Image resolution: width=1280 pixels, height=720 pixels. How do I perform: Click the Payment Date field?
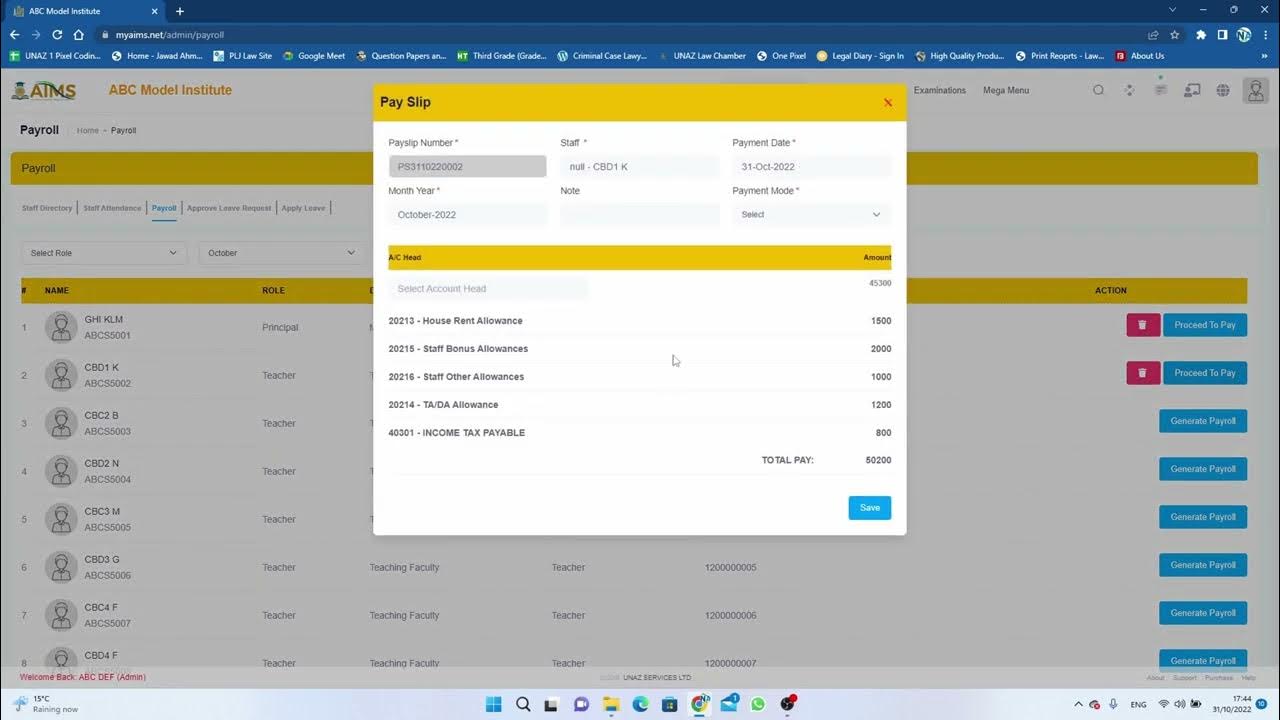(x=812, y=167)
